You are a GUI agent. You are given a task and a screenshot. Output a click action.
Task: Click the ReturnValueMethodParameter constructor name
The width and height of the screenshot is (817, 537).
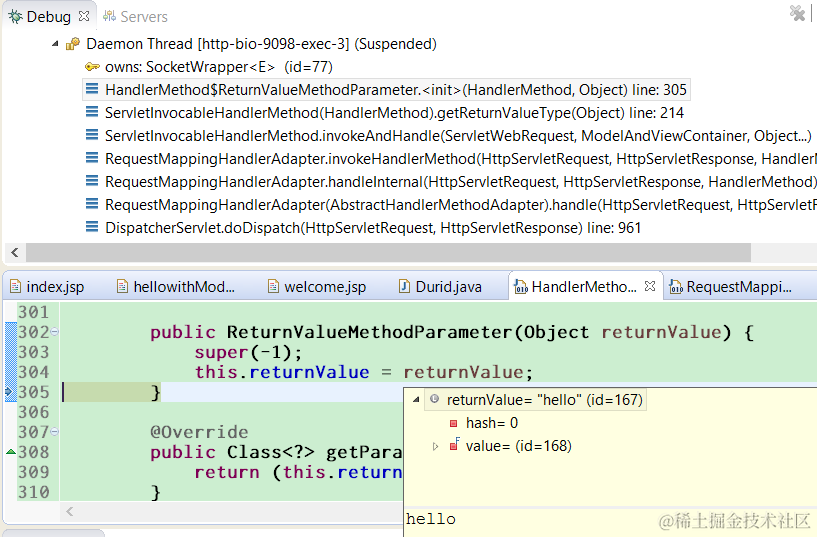pyautogui.click(x=369, y=332)
